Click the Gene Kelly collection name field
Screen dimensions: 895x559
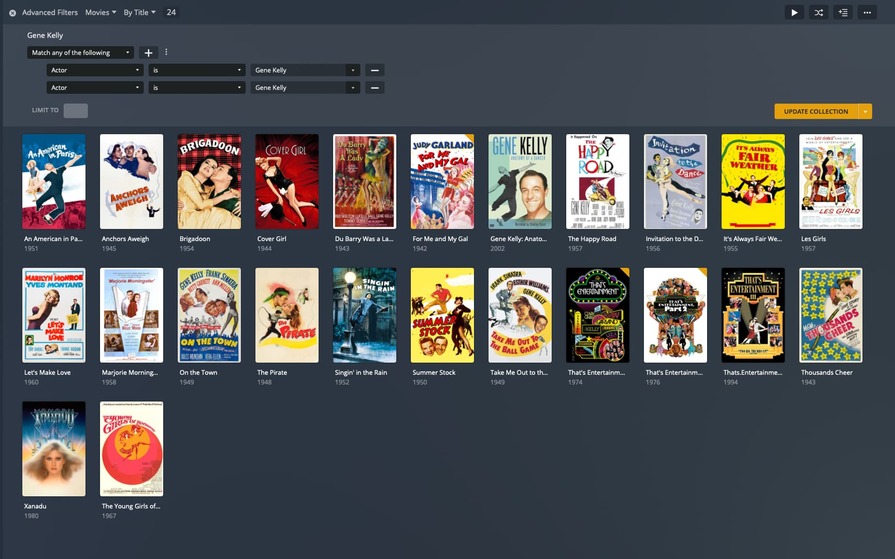click(x=45, y=35)
